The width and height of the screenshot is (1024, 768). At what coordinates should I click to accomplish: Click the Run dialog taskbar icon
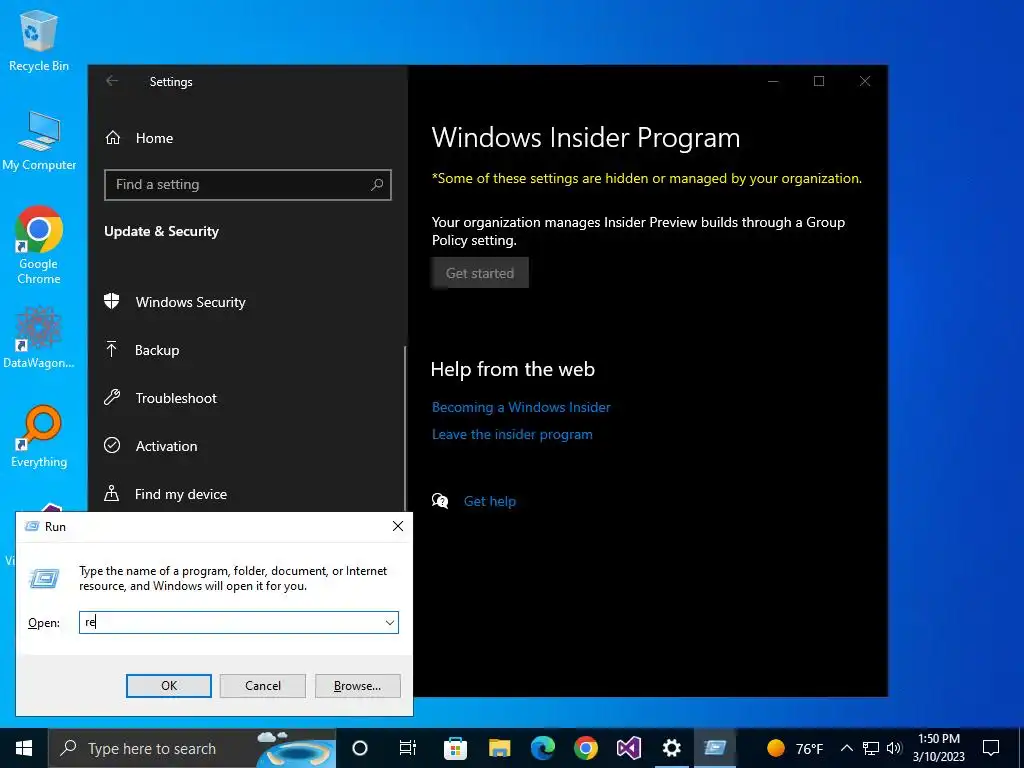[x=714, y=748]
